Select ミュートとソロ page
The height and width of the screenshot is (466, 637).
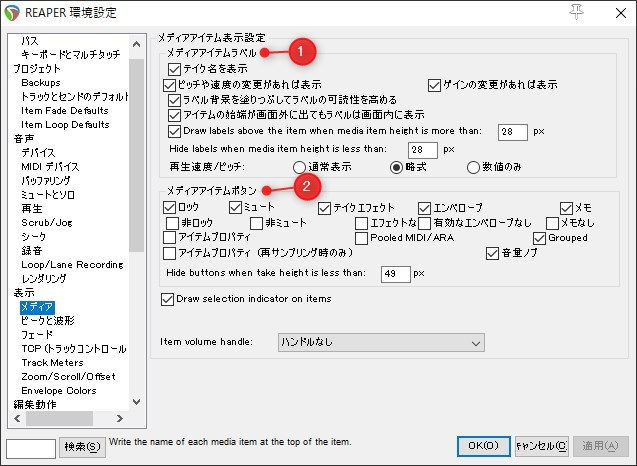coord(48,195)
